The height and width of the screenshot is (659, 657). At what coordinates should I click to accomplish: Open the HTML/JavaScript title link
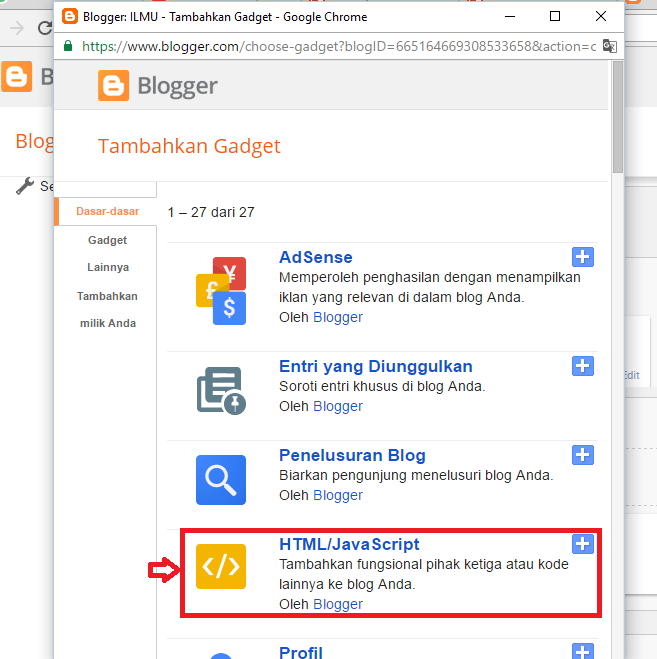(x=349, y=545)
